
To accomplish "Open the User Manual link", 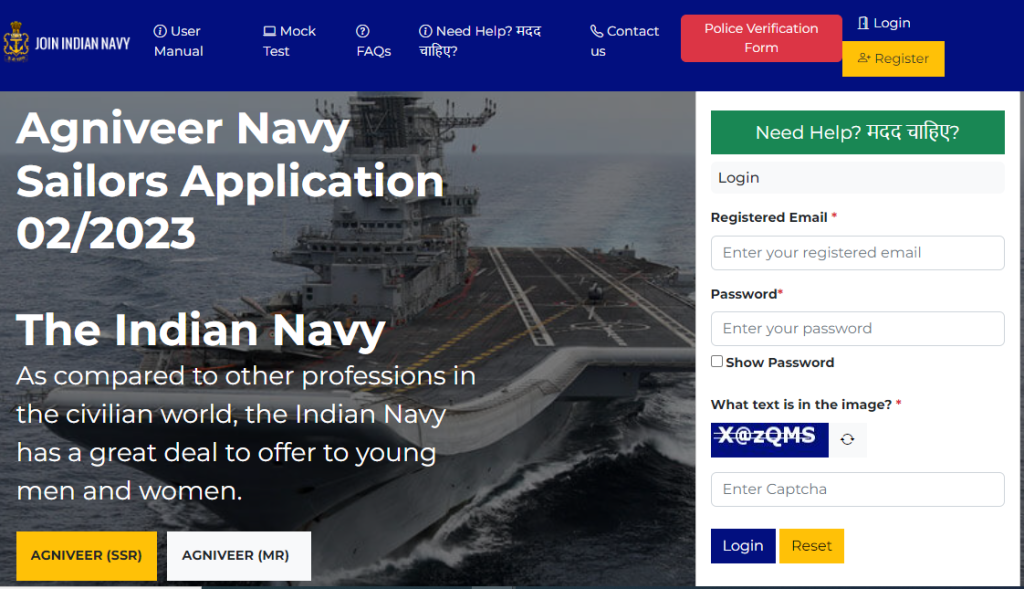I will (178, 41).
